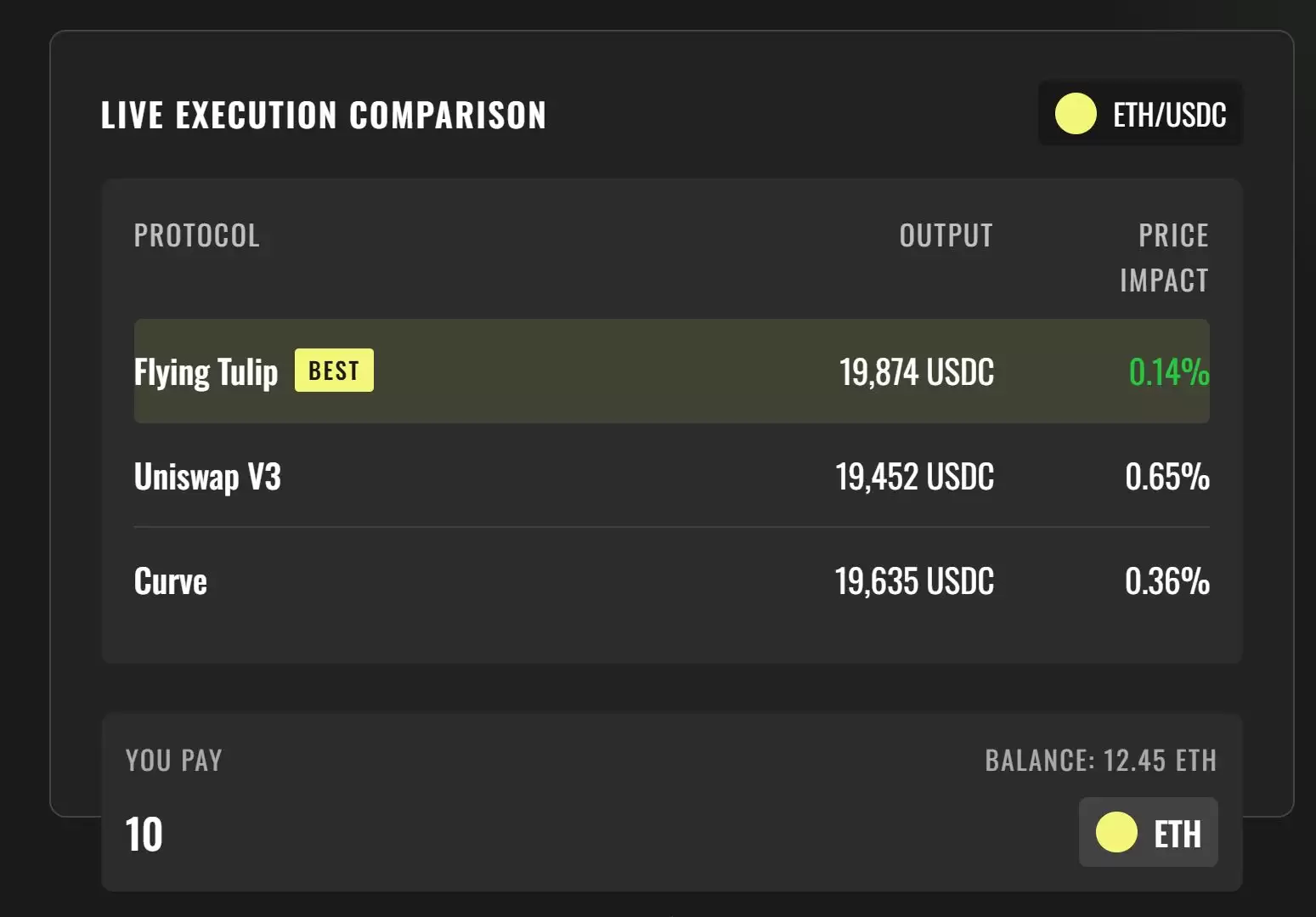Select the Uniswap V3 protocol row
The width and height of the screenshot is (1316, 917).
point(671,476)
